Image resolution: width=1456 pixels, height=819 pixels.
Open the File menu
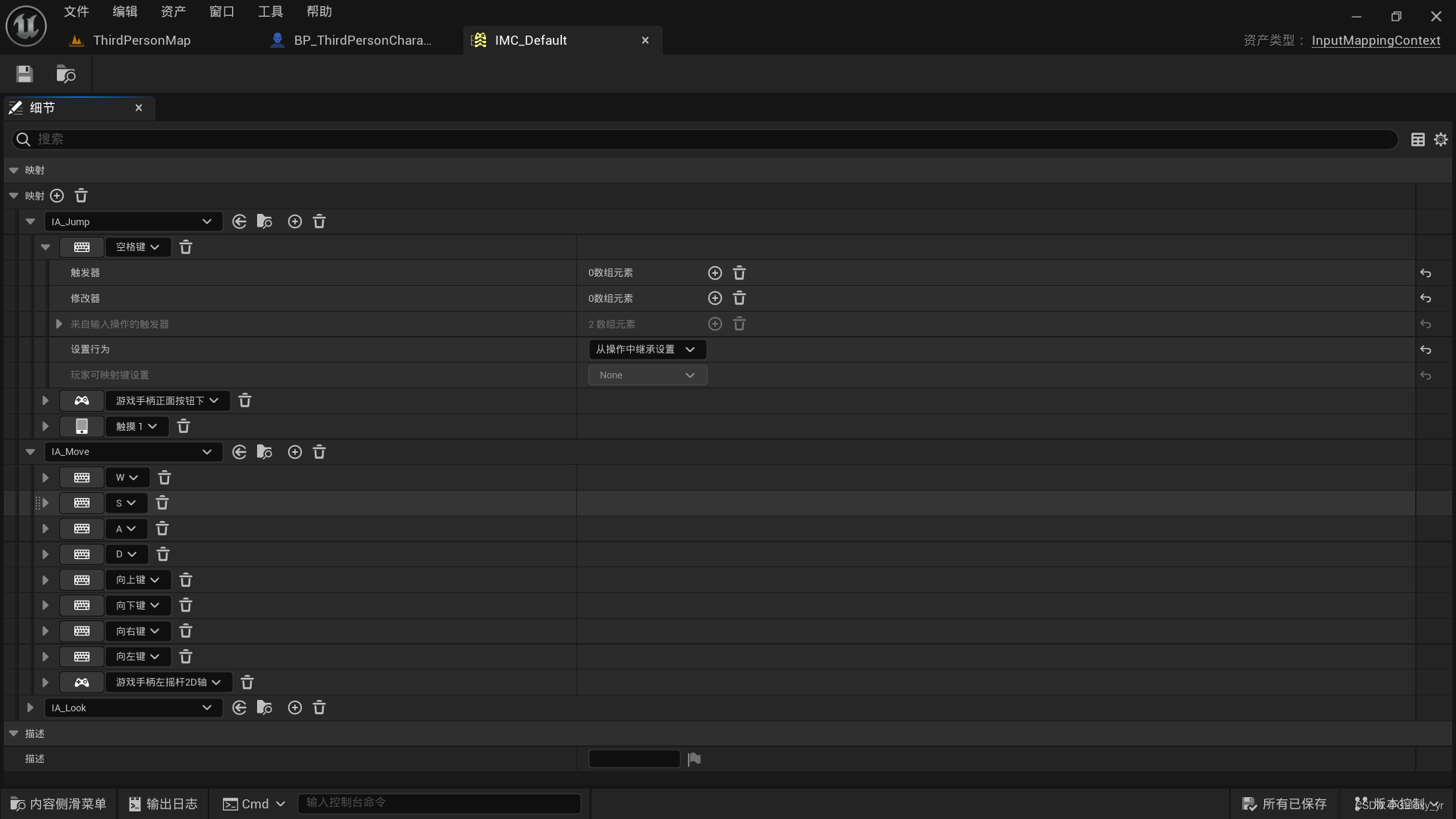point(77,11)
